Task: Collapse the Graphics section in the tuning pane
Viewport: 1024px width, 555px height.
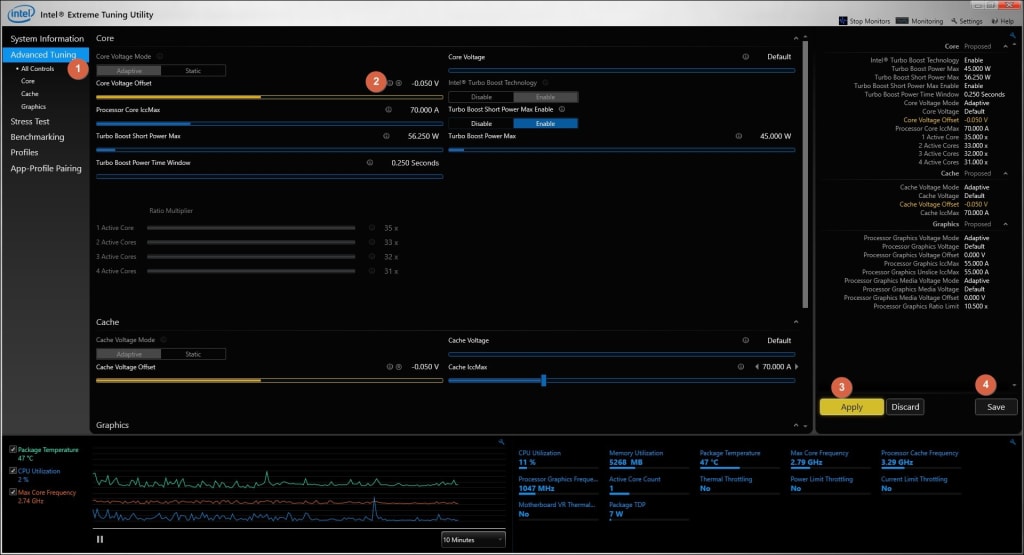Action: 795,425
